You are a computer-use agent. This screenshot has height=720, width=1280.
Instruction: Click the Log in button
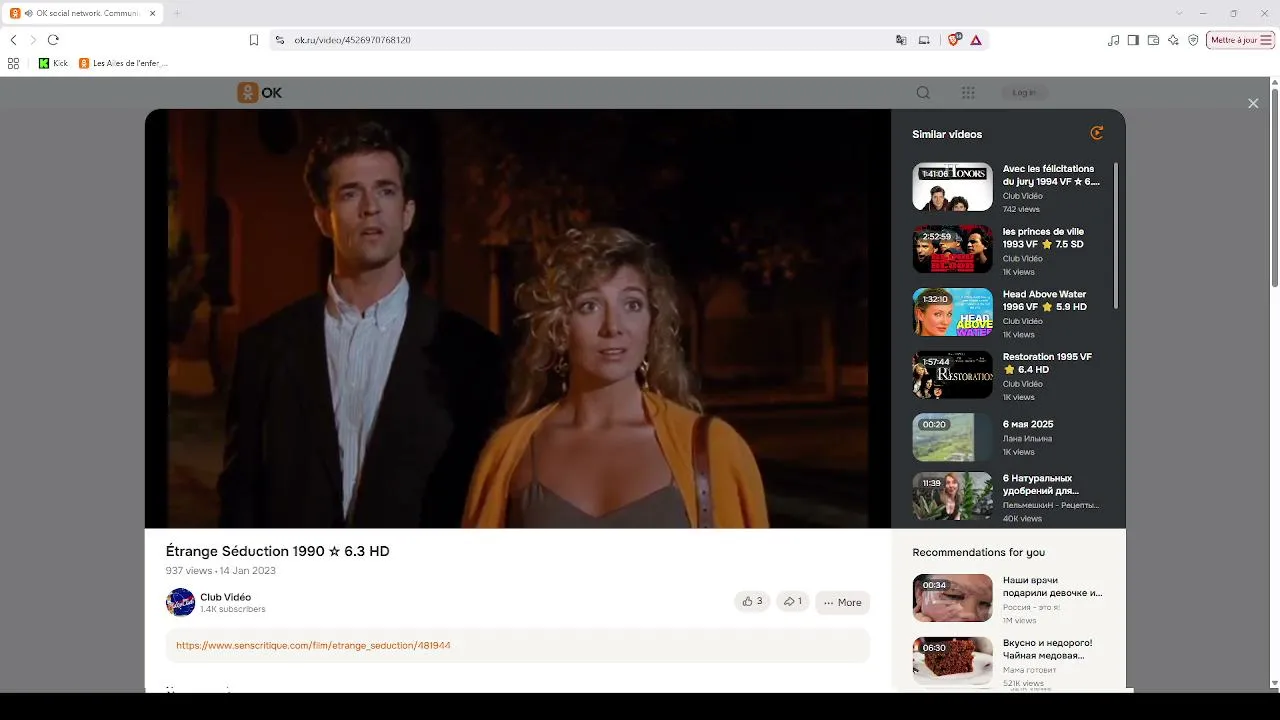pyautogui.click(x=1024, y=93)
